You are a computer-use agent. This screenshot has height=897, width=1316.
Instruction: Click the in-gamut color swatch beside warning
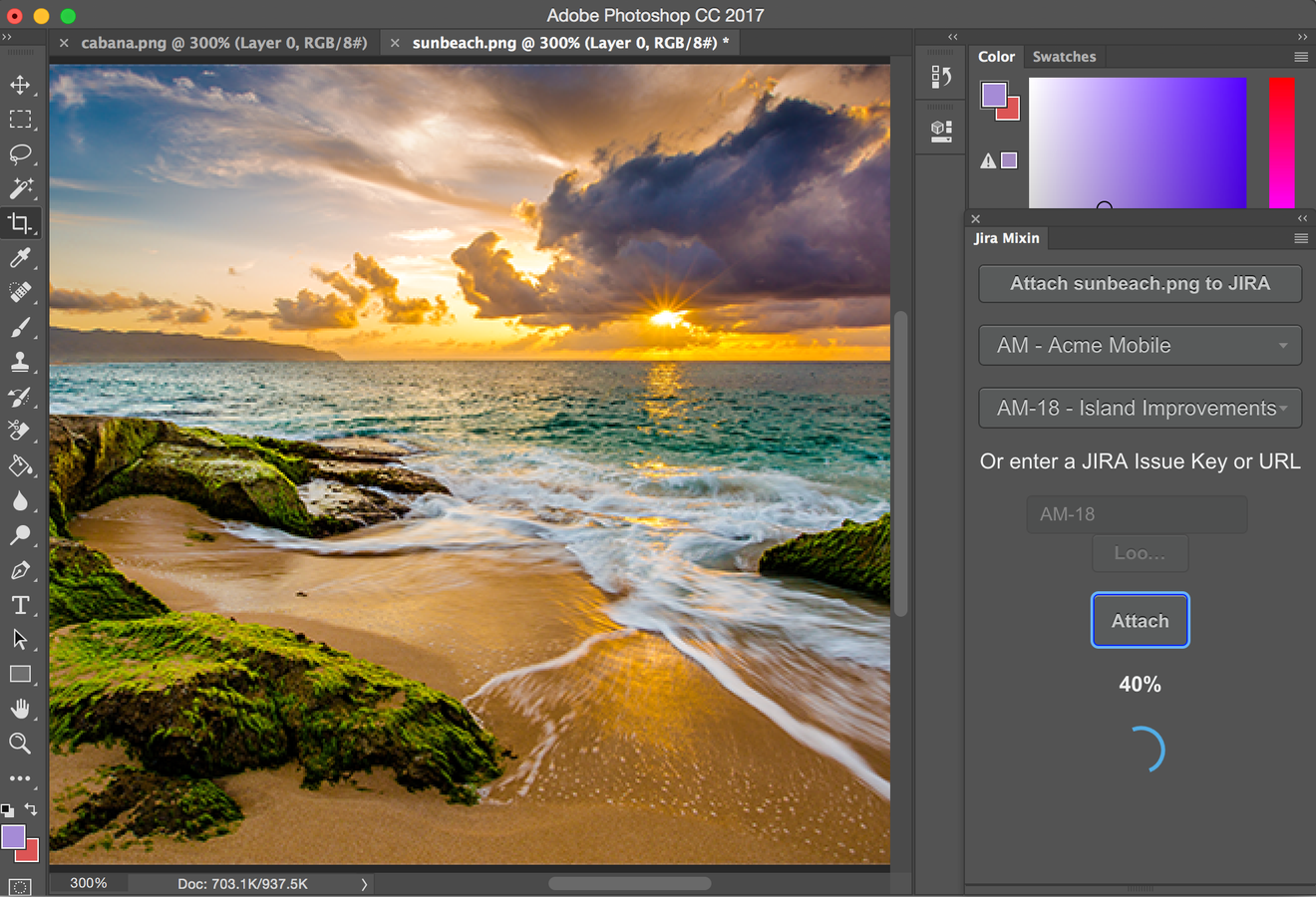point(1009,160)
